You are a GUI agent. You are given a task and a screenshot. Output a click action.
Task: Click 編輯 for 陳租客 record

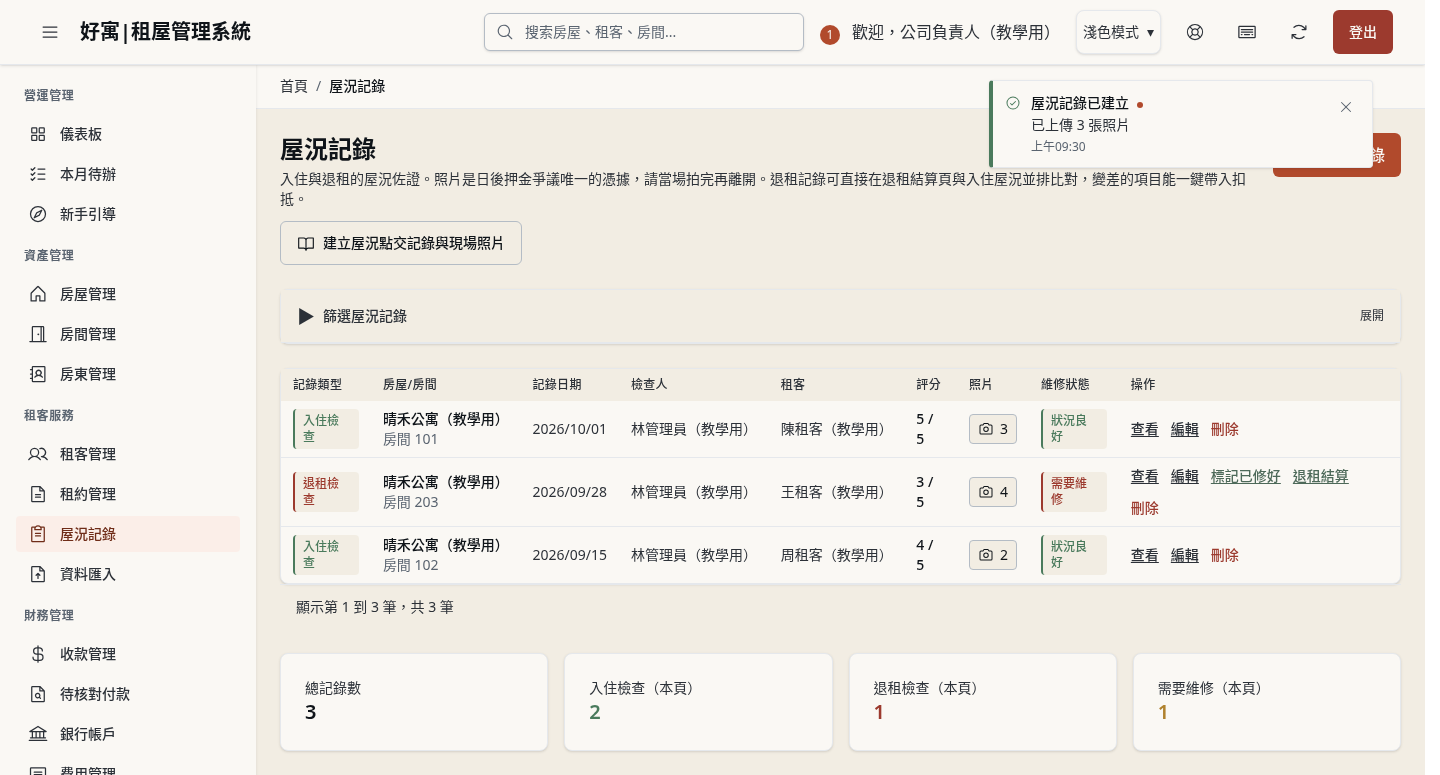coord(1185,429)
